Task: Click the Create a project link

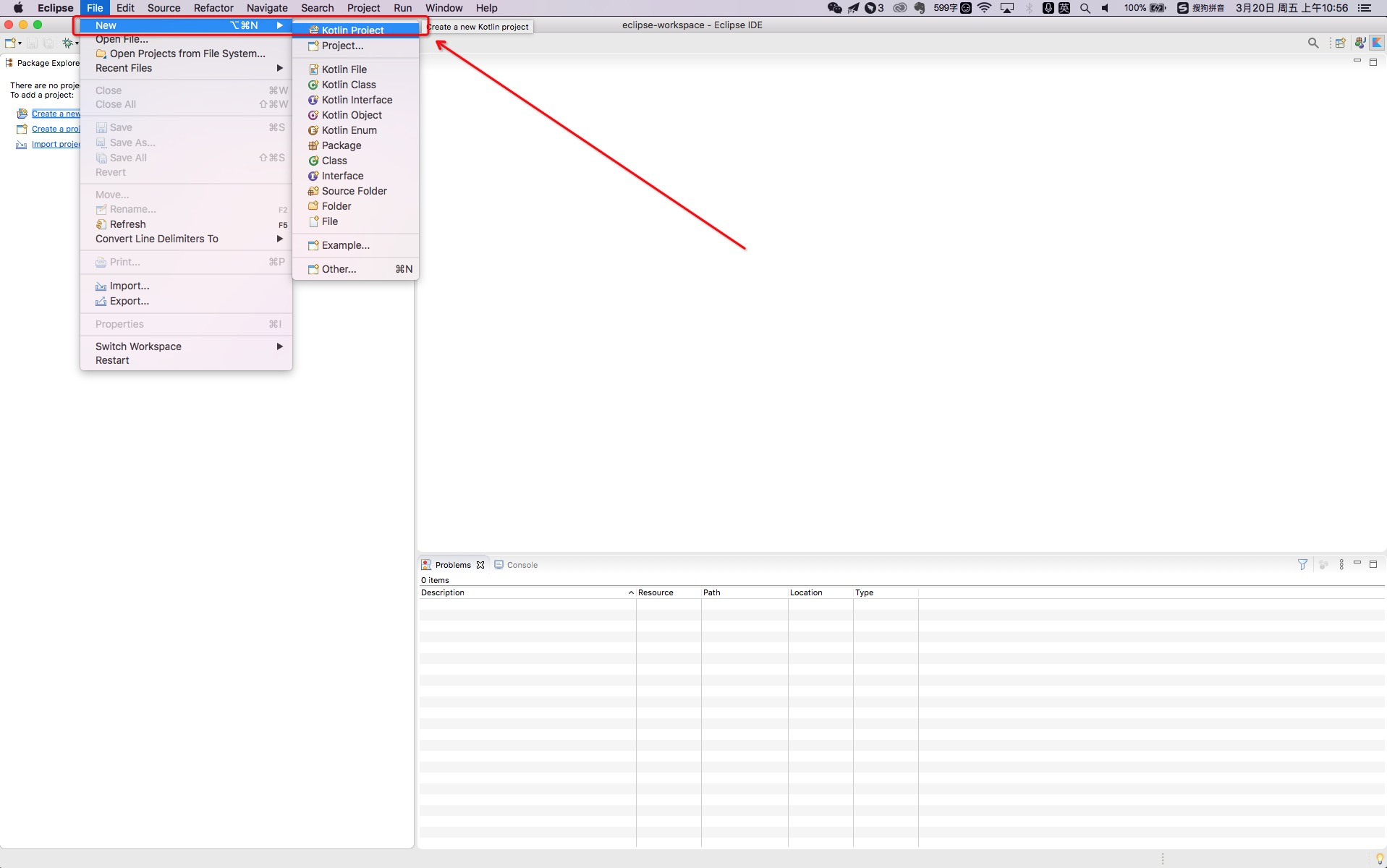Action: click(x=56, y=129)
